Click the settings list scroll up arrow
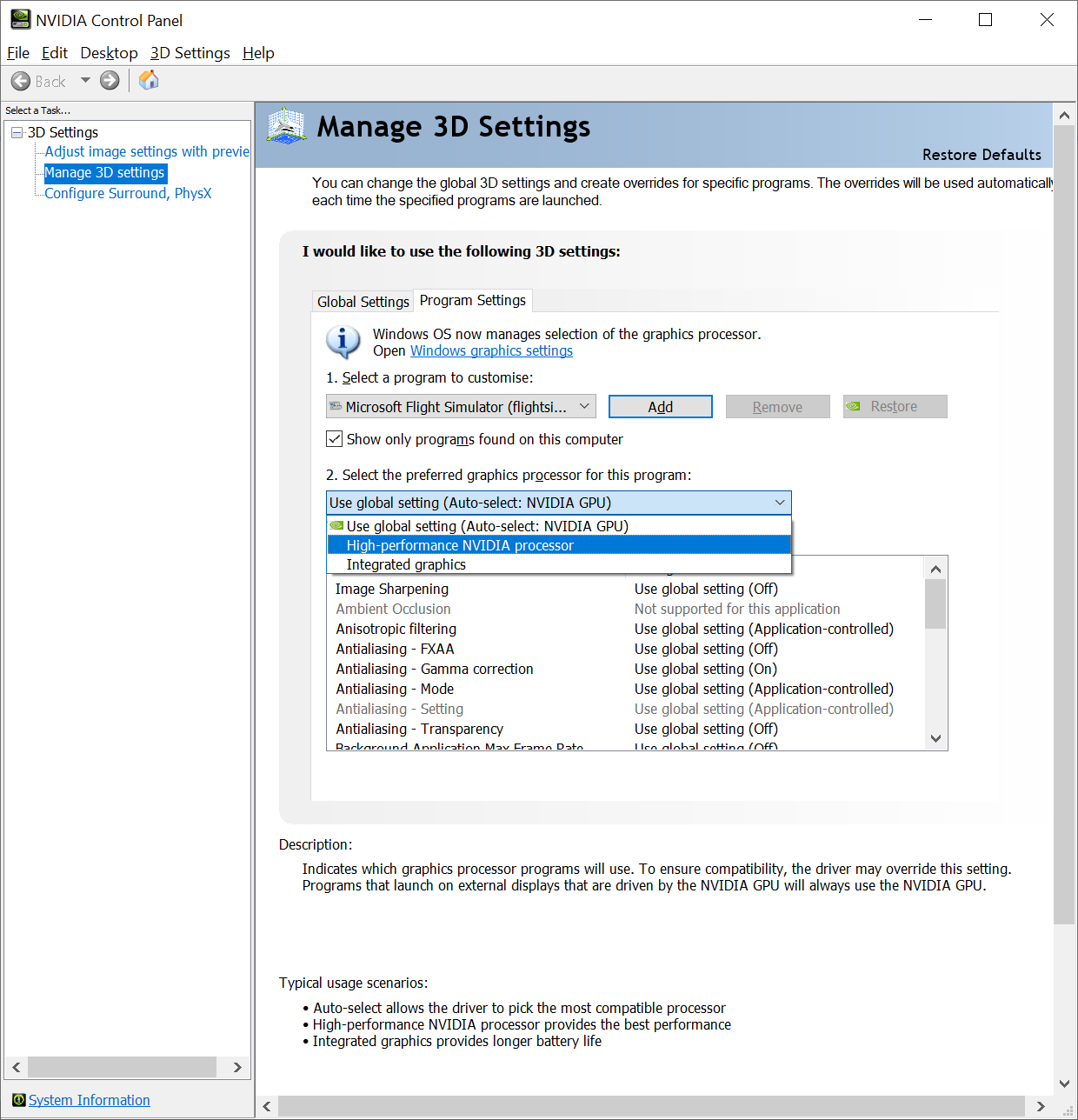This screenshot has width=1078, height=1120. click(935, 569)
